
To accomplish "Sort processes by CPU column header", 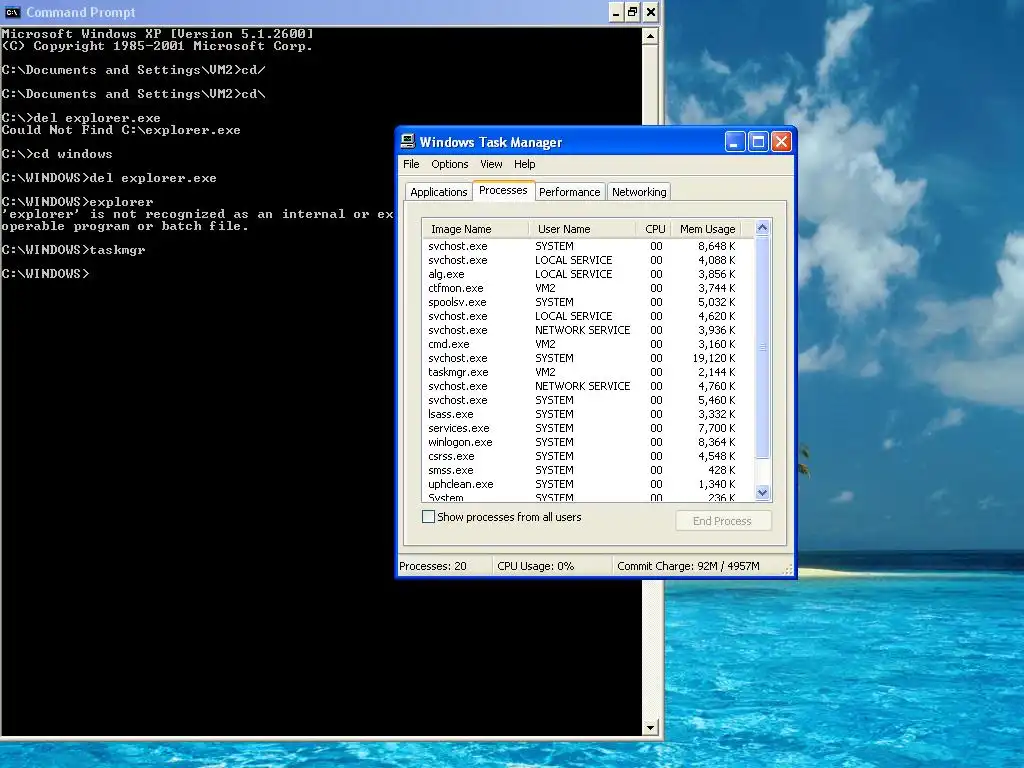I will point(654,229).
